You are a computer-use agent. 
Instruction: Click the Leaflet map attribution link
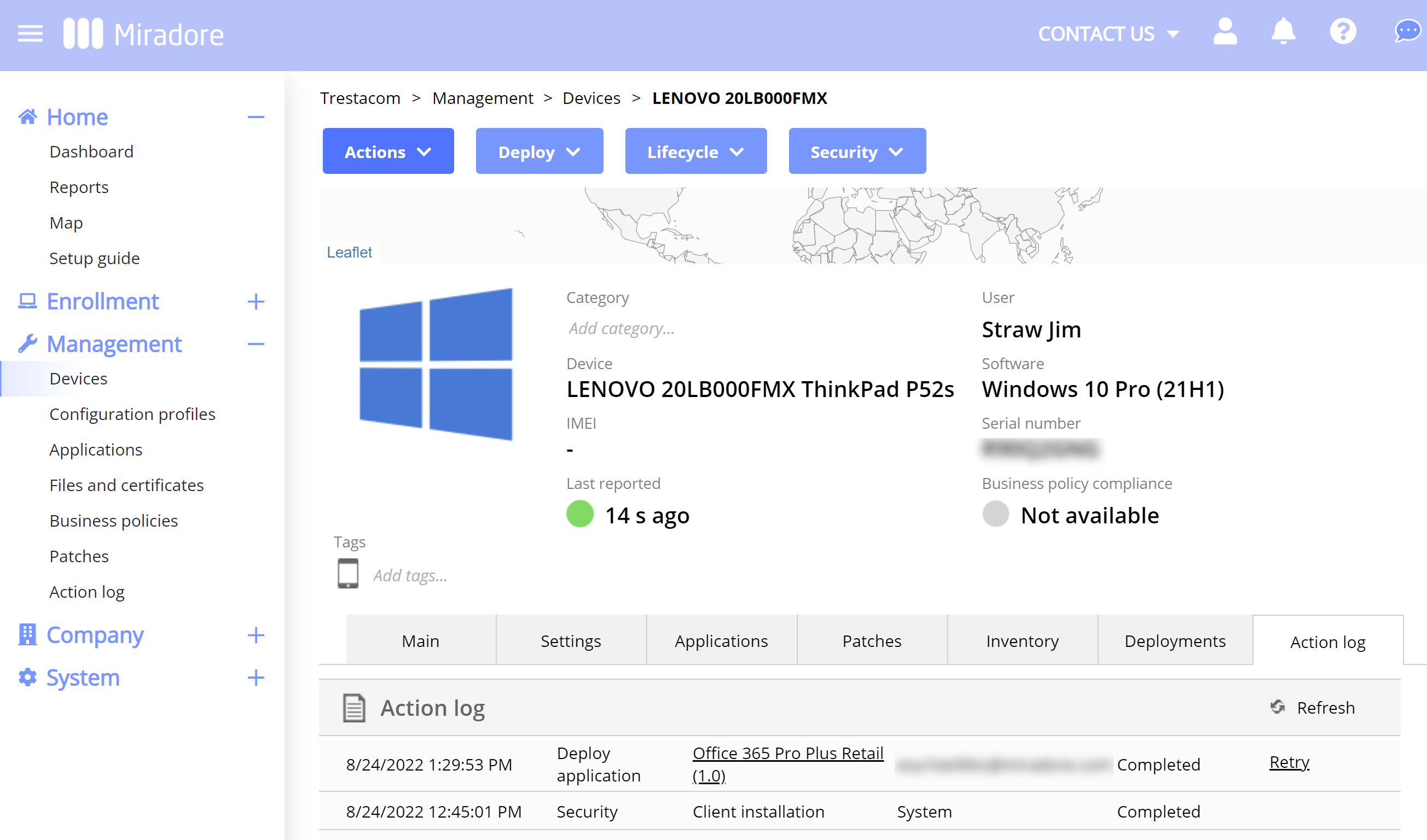pyautogui.click(x=350, y=252)
